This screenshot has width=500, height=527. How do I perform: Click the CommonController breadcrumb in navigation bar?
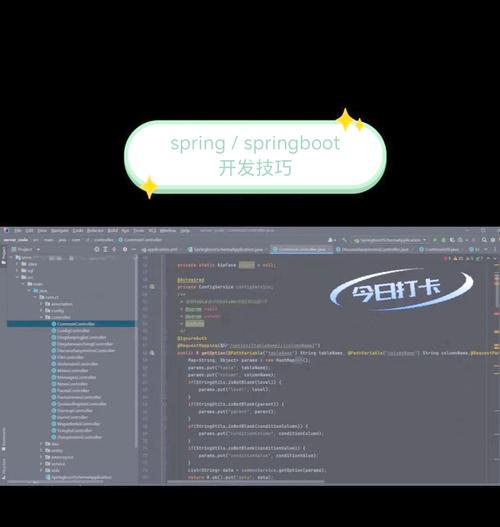140,240
